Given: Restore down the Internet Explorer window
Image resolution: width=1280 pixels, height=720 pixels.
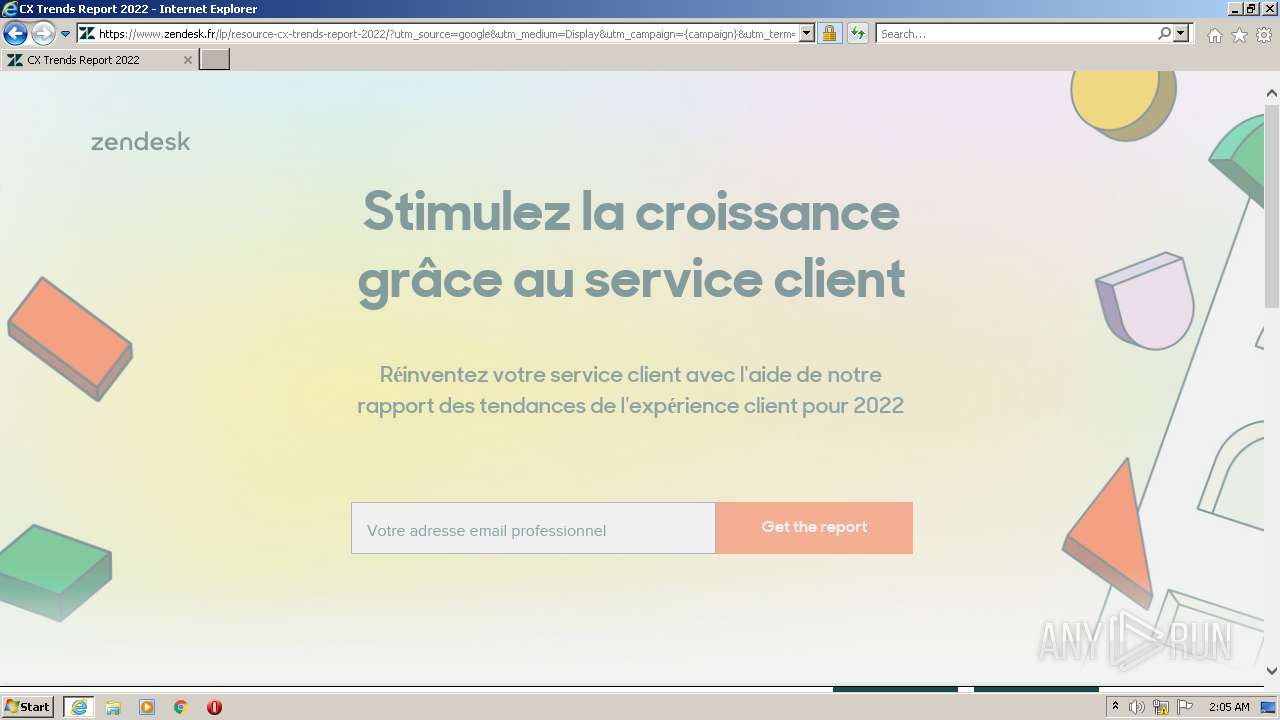Looking at the screenshot, I should (1251, 8).
